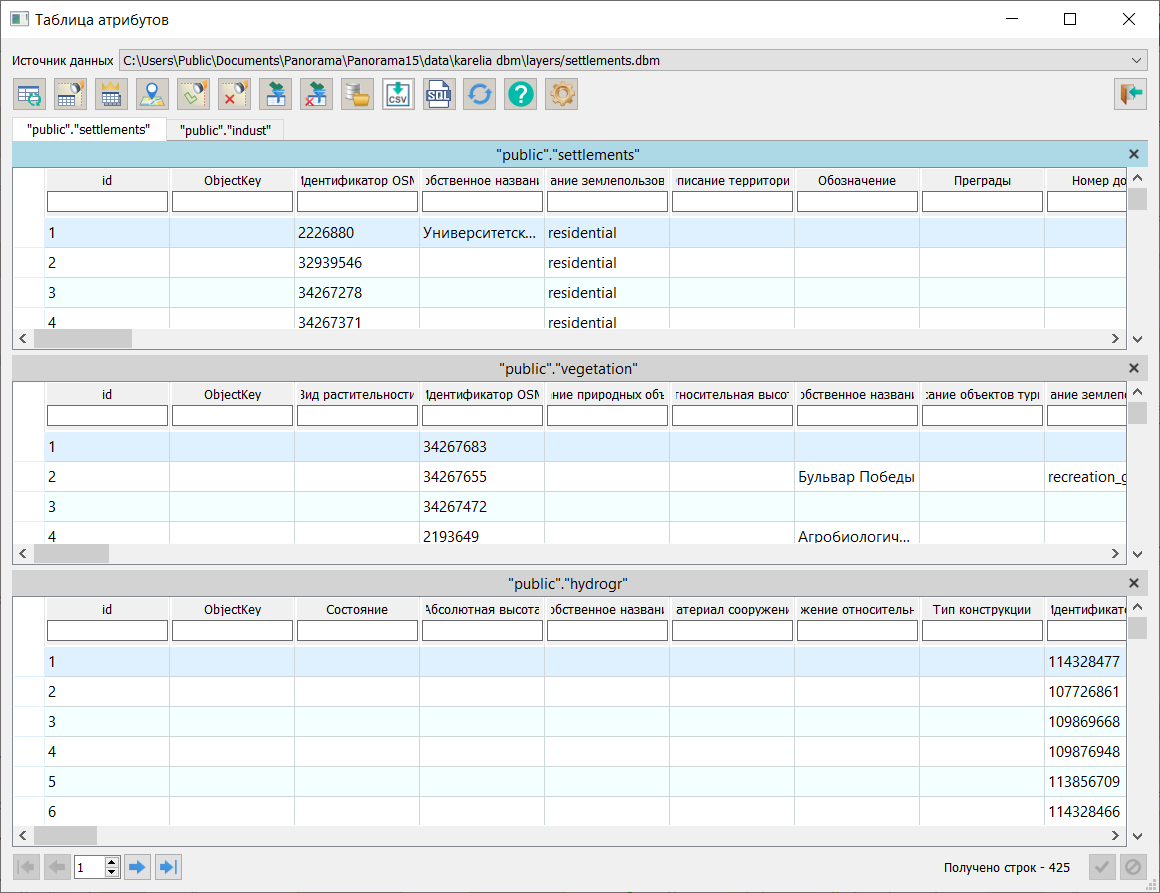
Task: Select the "public"."settlements" tab
Action: [89, 130]
